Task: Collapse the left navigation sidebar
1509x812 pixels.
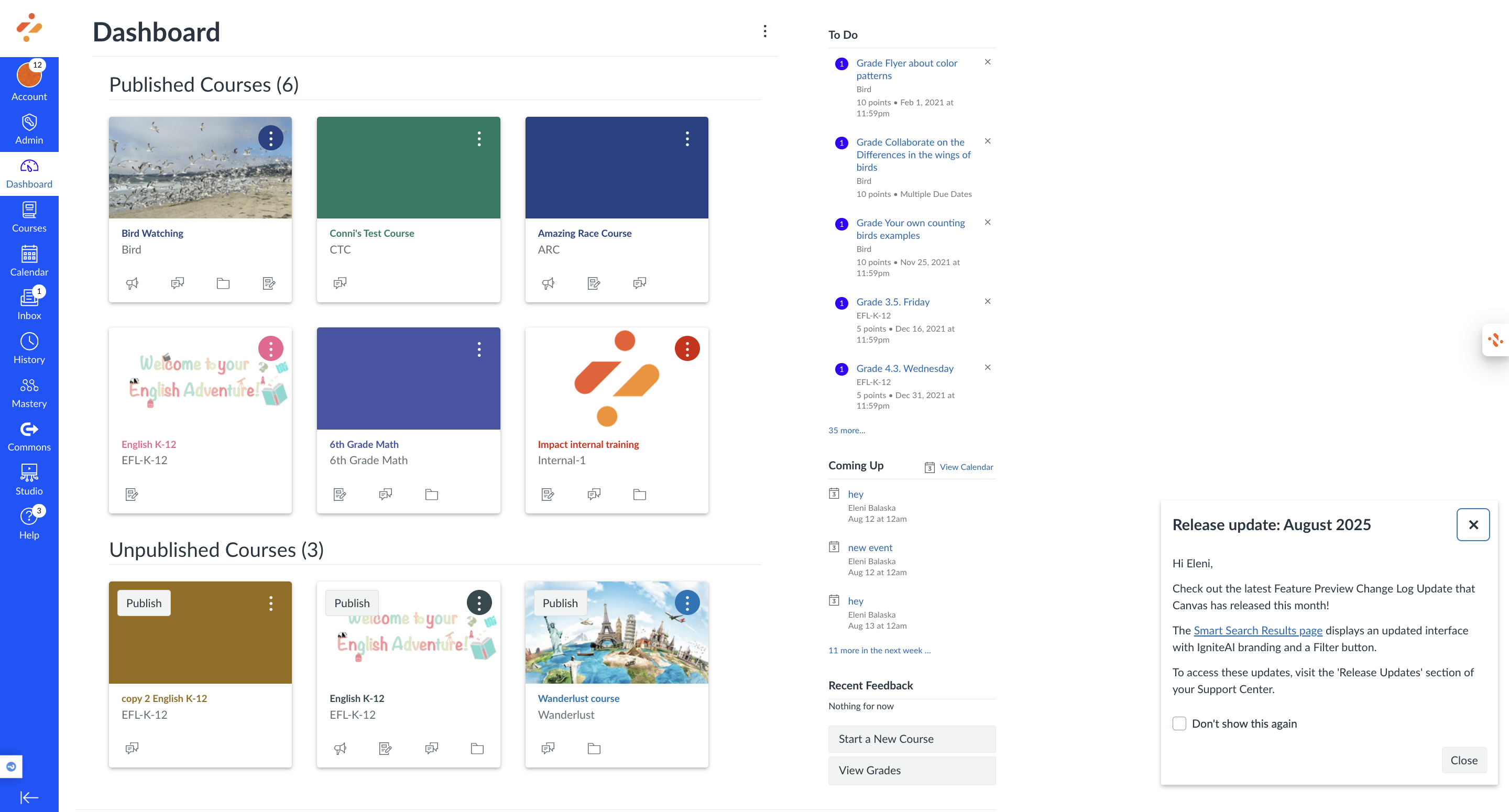Action: tap(29, 797)
